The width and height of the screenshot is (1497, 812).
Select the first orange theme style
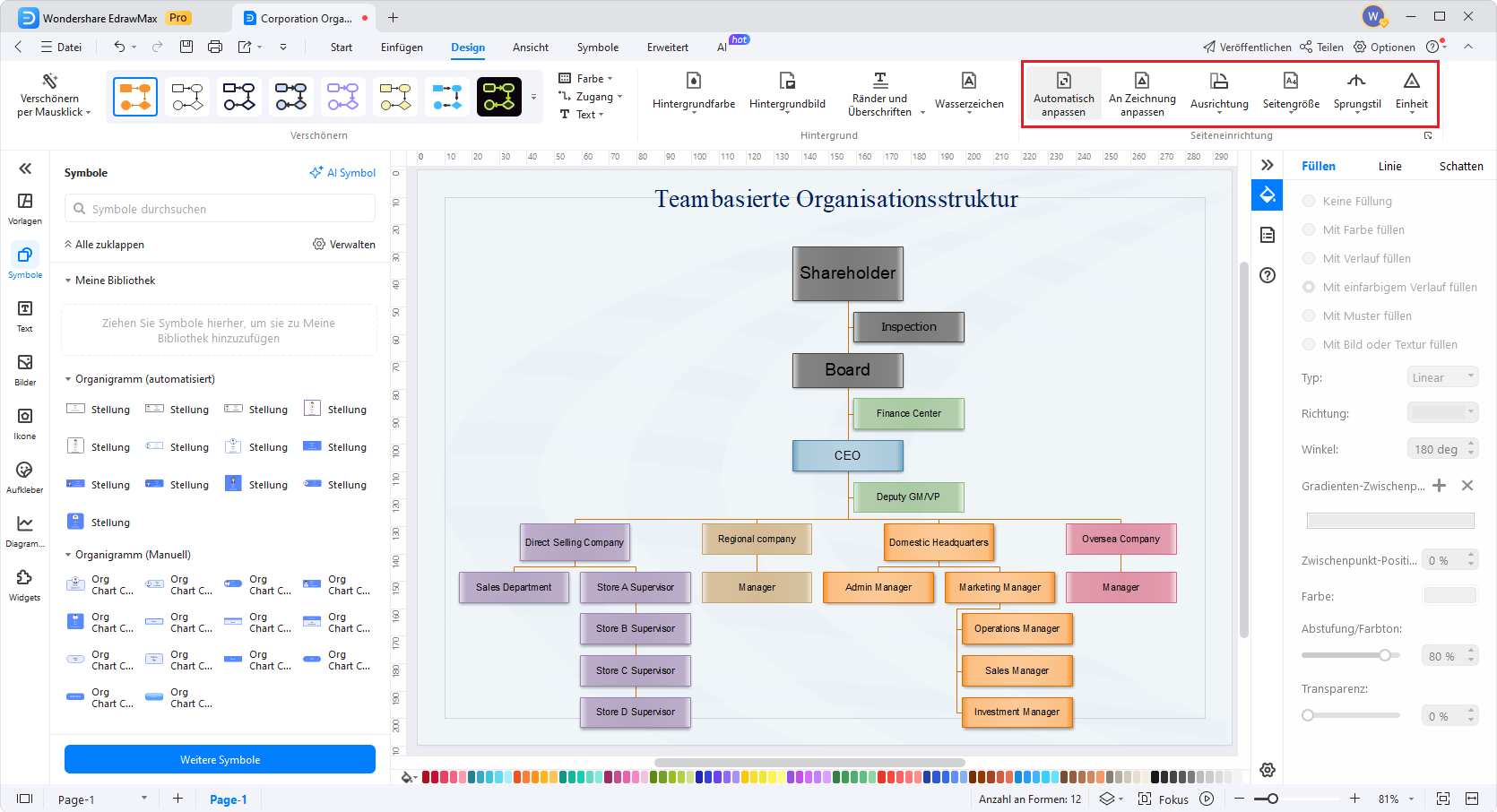pyautogui.click(x=135, y=97)
